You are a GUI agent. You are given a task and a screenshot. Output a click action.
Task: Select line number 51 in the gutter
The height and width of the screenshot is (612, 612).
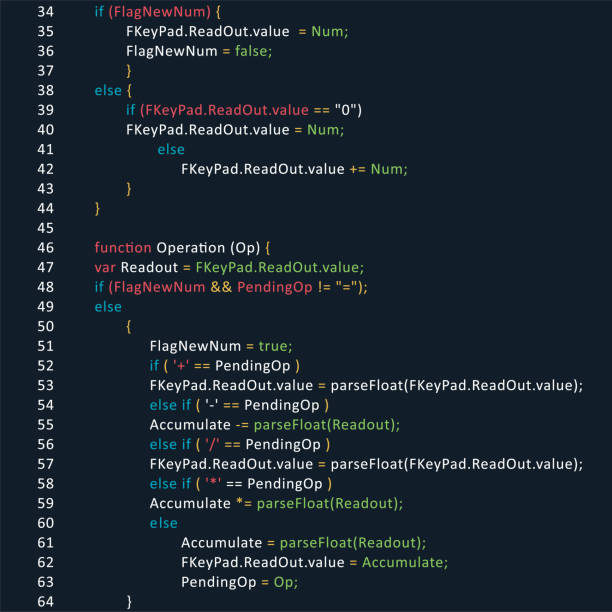pyautogui.click(x=46, y=346)
